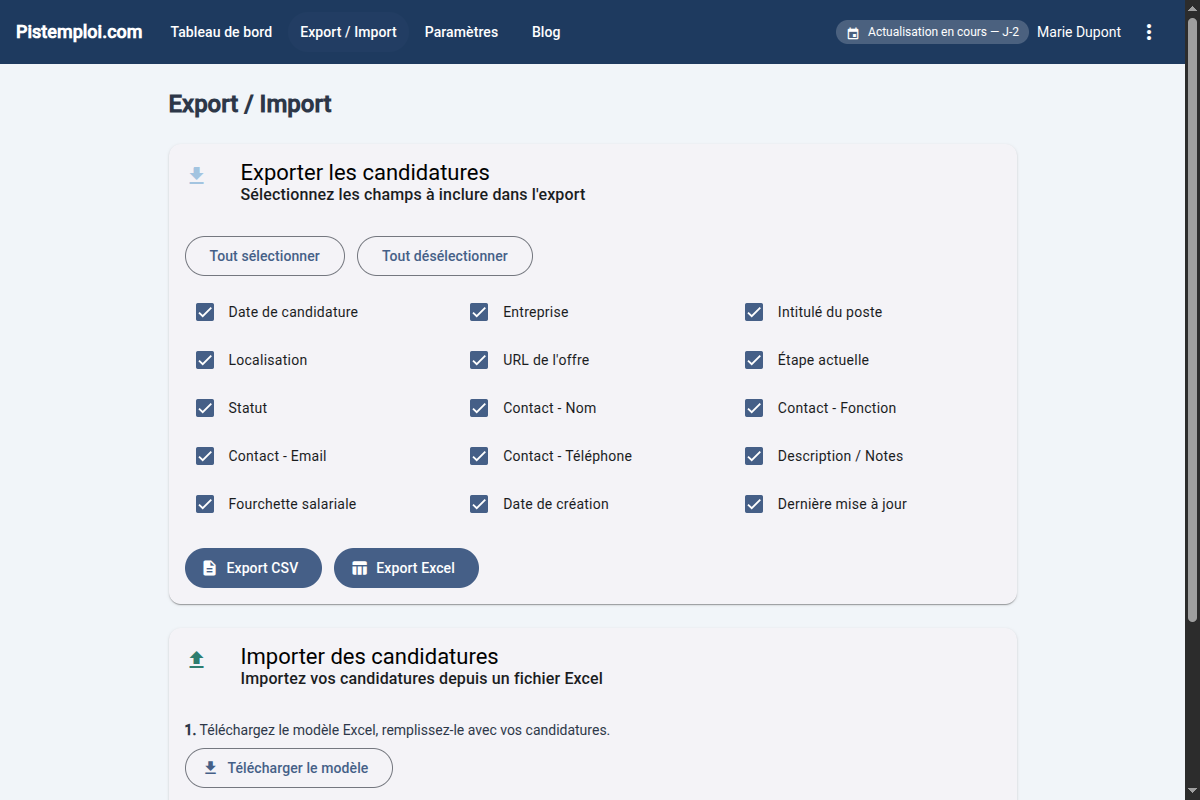Start the Excel export
This screenshot has height=800, width=1200.
406,567
